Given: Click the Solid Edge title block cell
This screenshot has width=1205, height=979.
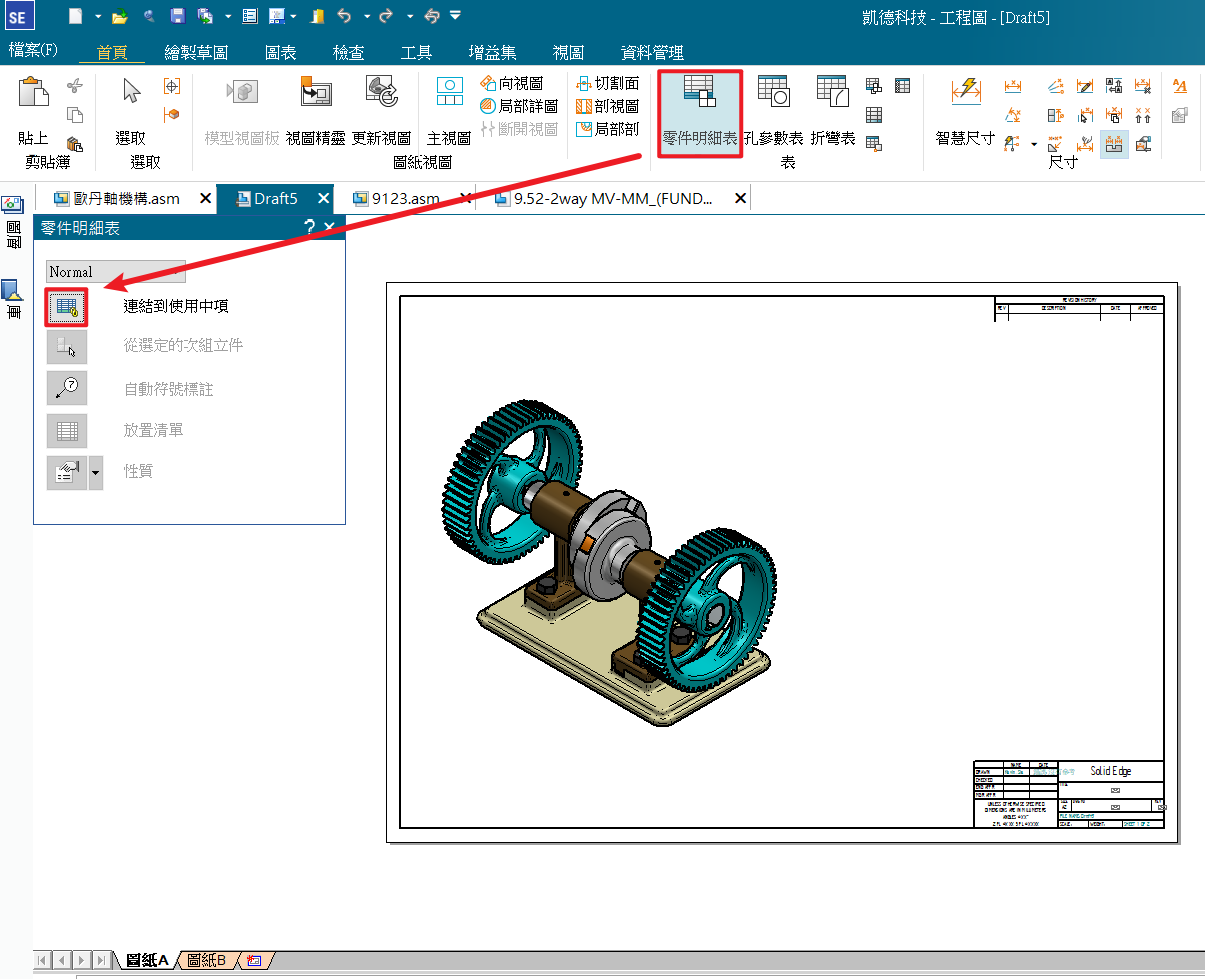Looking at the screenshot, I should coord(1110,771).
